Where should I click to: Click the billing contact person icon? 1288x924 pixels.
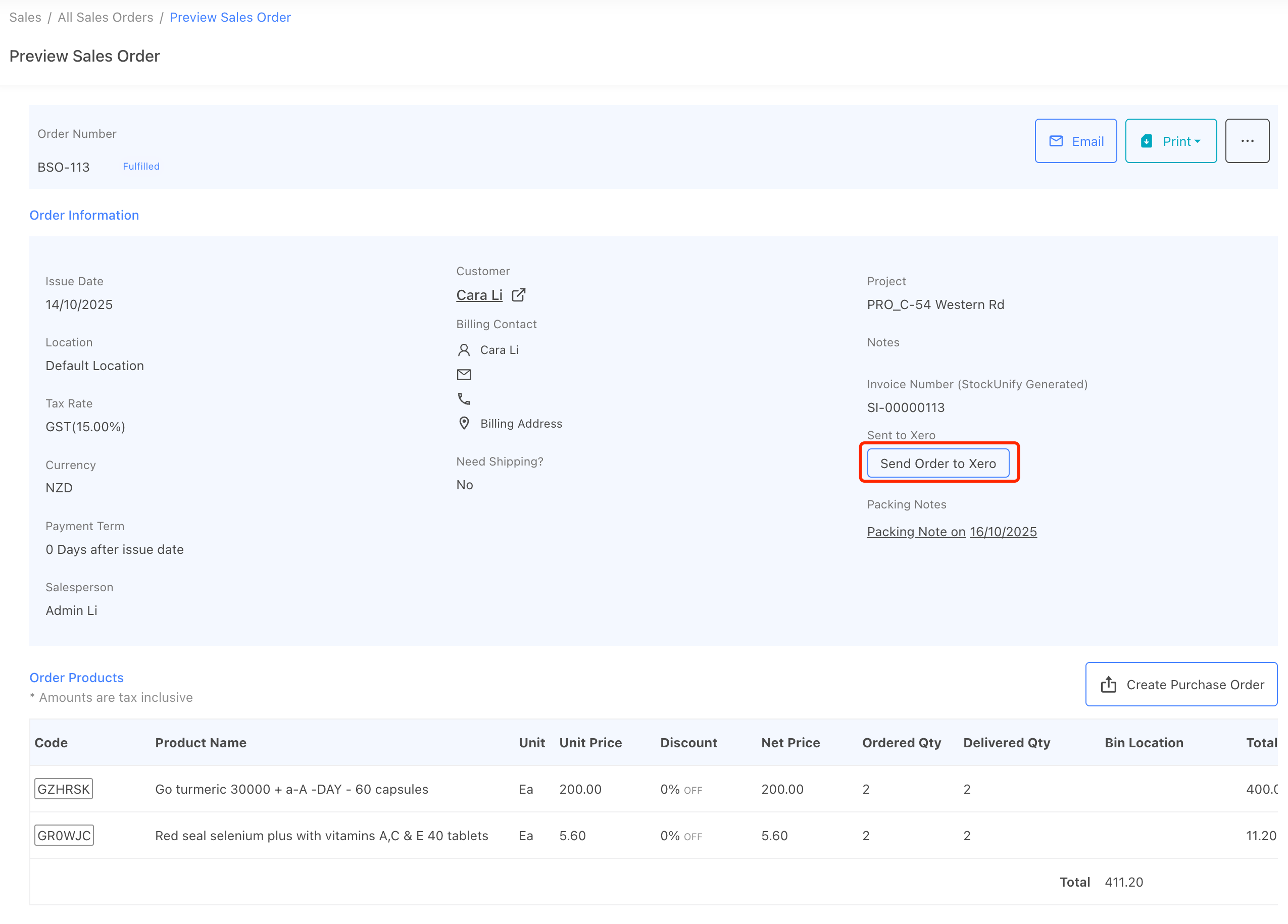464,350
